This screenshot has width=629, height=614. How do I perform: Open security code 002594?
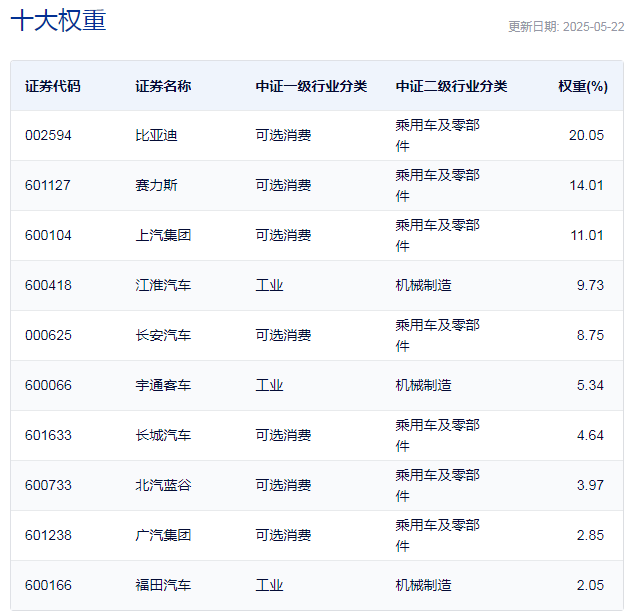pos(48,135)
